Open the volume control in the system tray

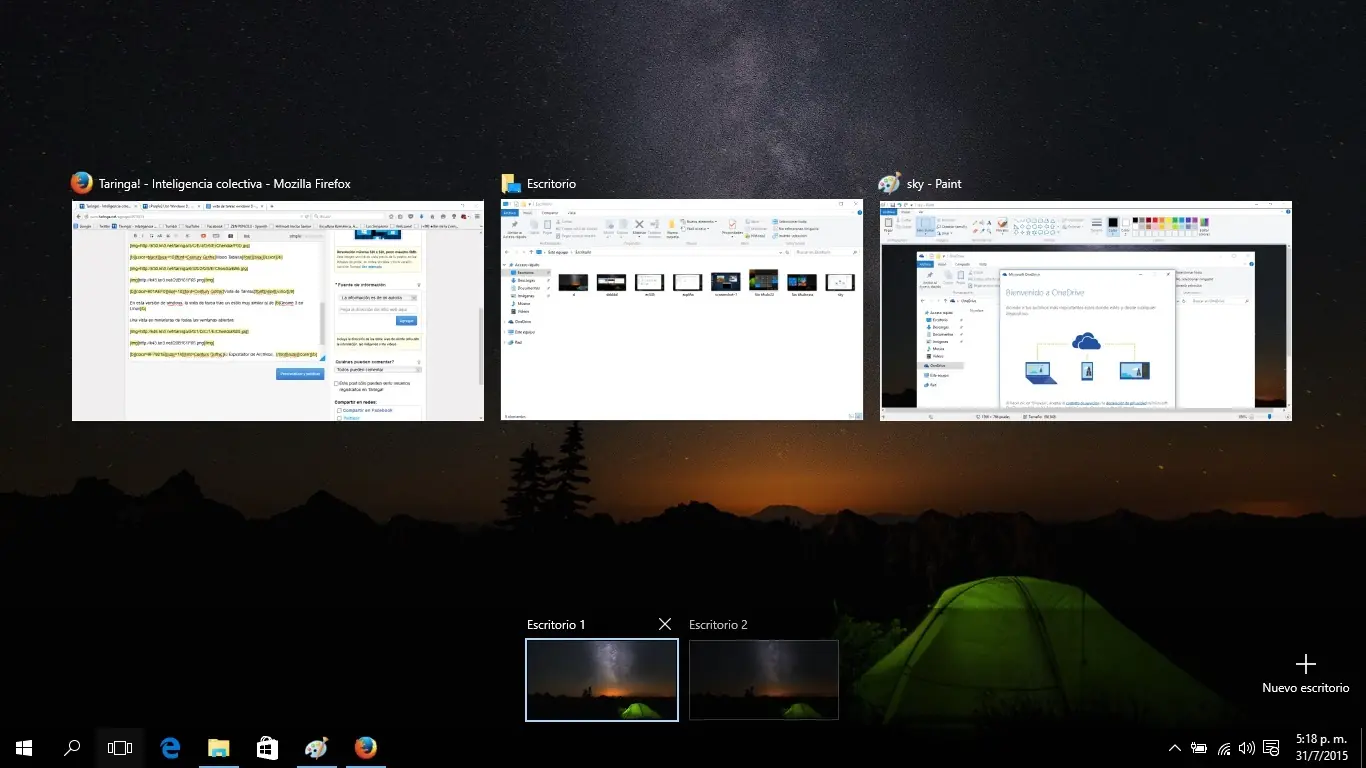point(1246,747)
